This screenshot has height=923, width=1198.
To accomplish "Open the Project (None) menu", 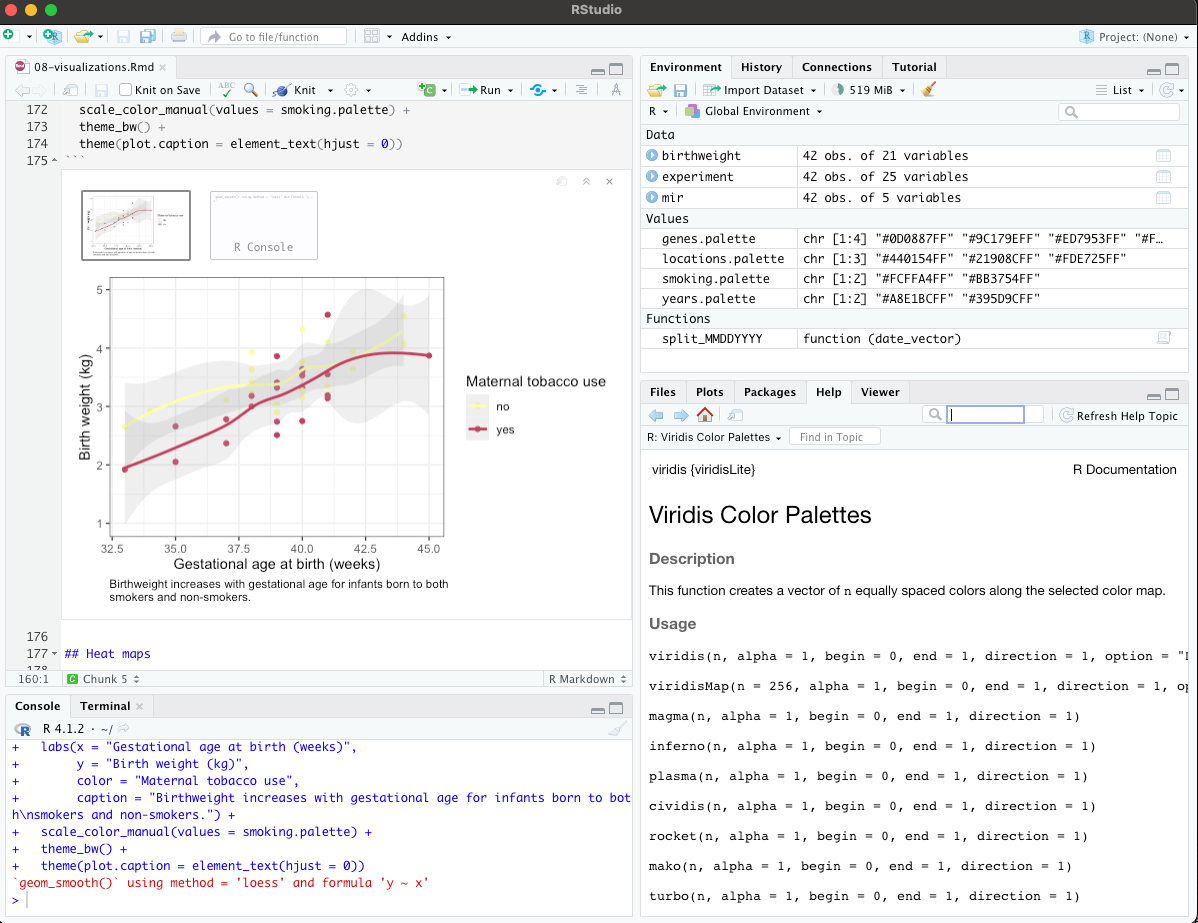I will coord(1134,37).
